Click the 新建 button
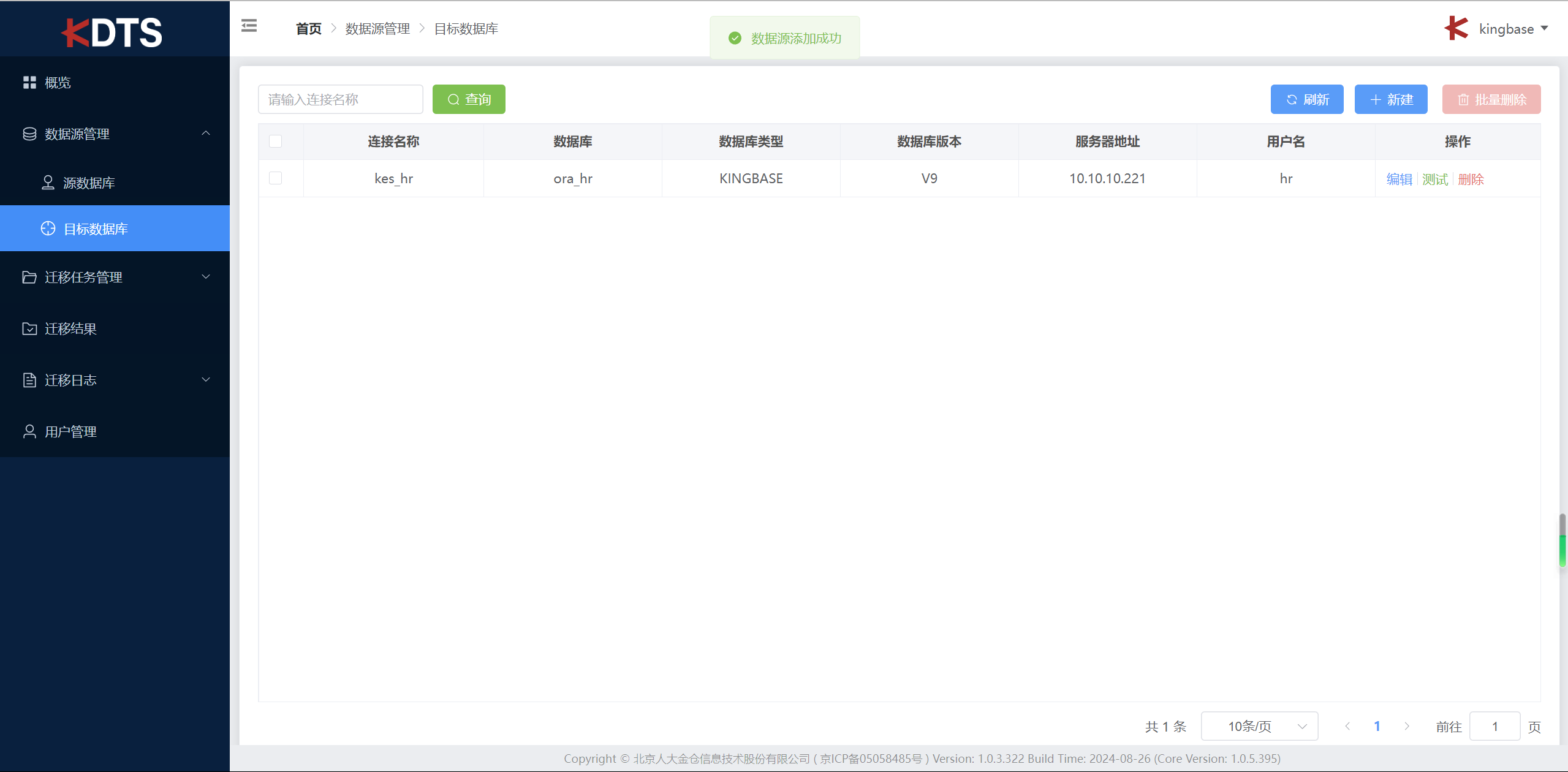The image size is (1568, 772). click(x=1391, y=99)
